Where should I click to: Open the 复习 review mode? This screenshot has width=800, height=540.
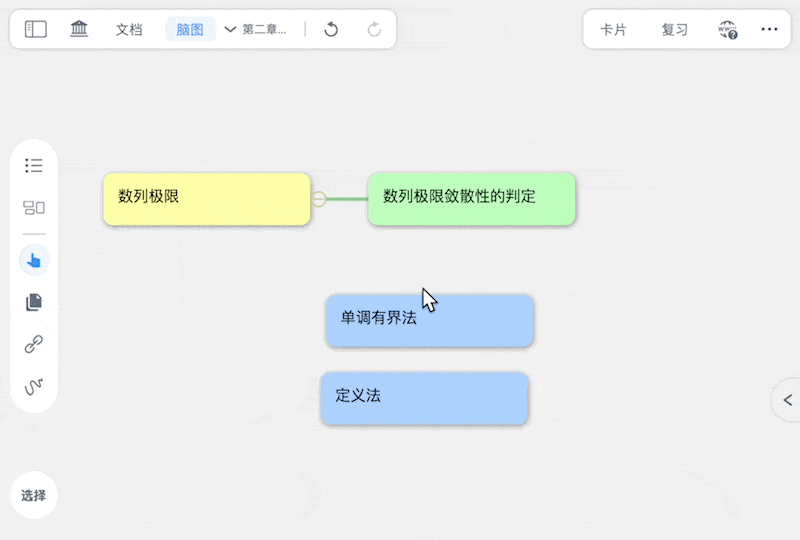674,30
